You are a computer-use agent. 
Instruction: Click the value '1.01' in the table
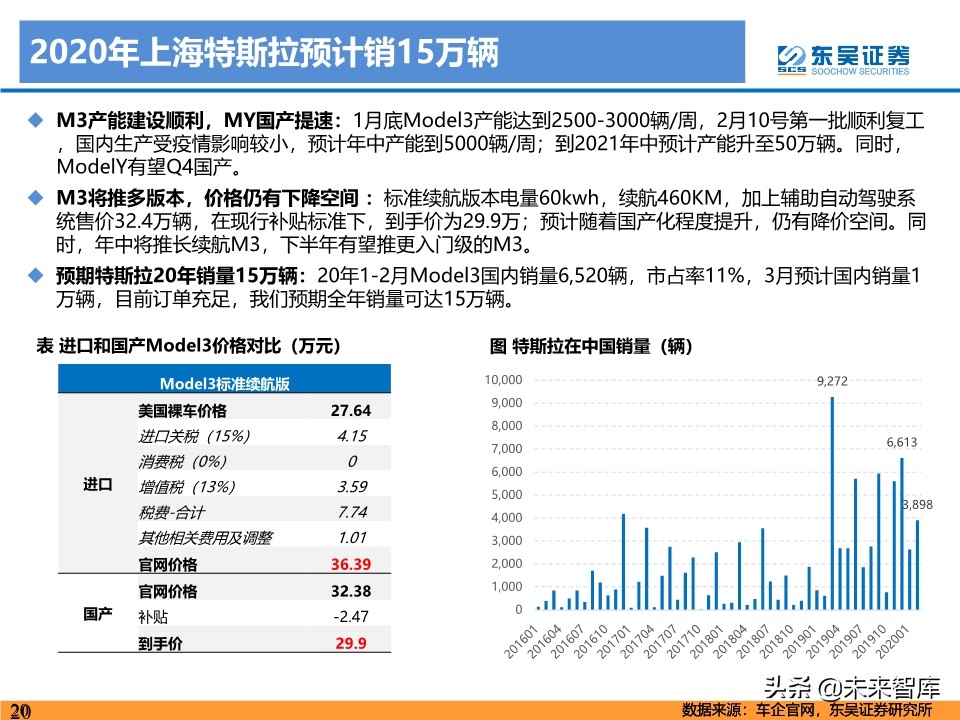pos(352,538)
